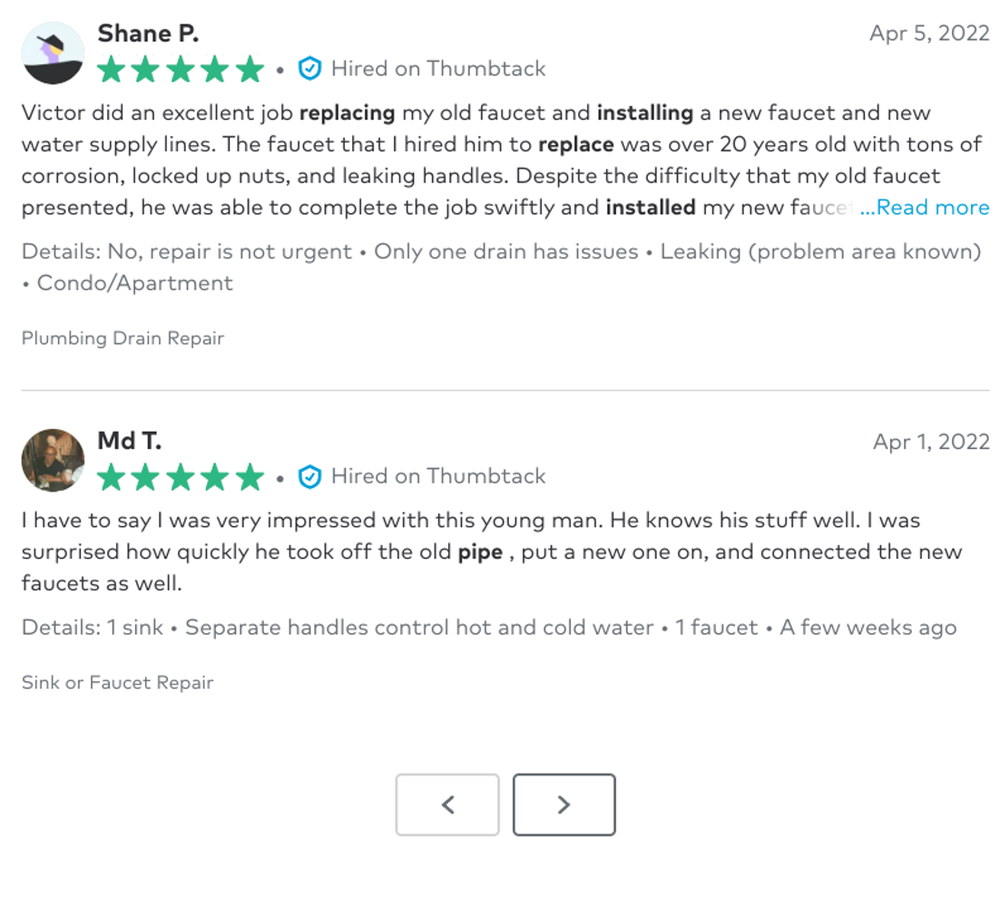
Task: Click the reviewer name Shane P.
Action: point(148,33)
